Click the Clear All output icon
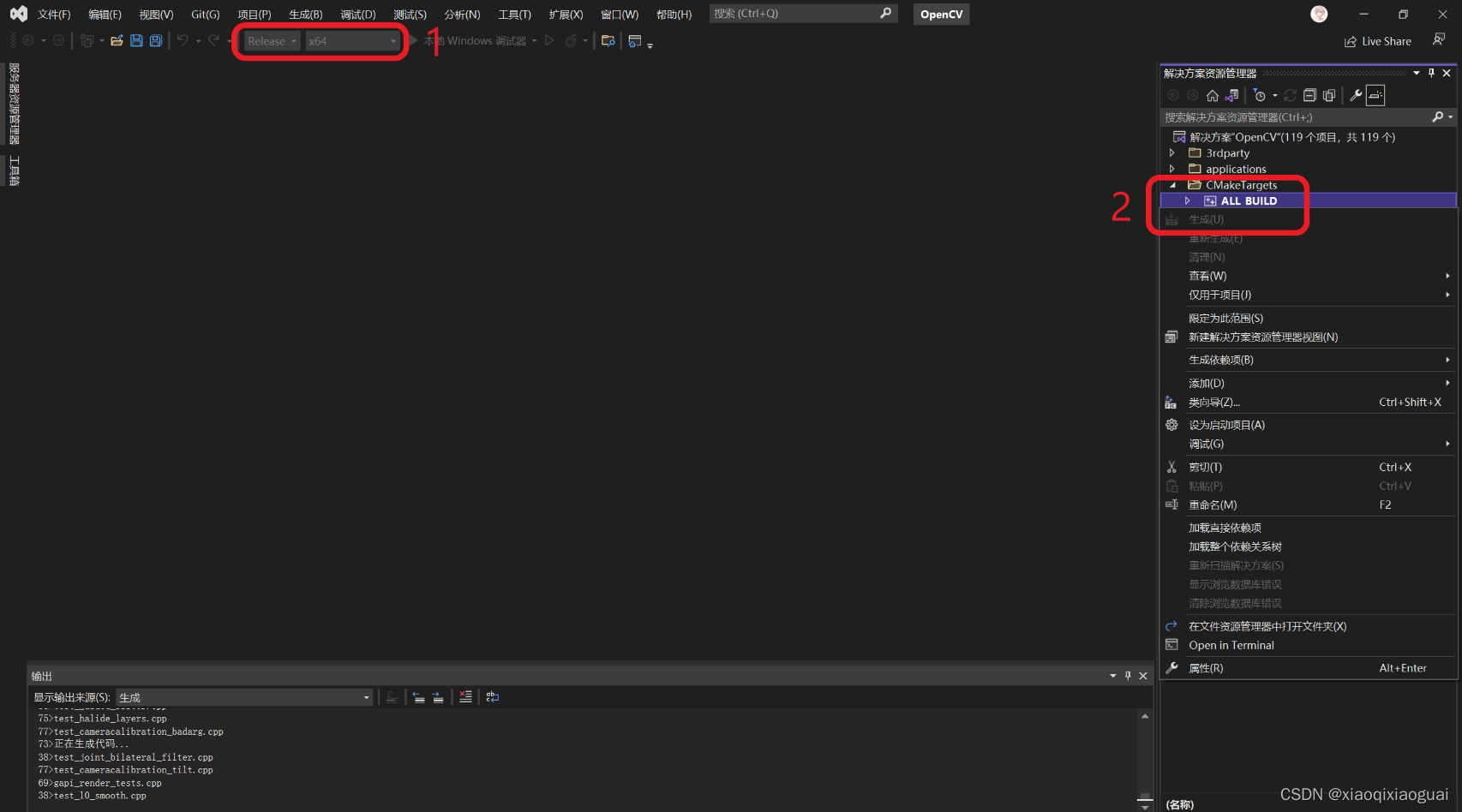This screenshot has height=812, width=1462. tap(465, 696)
